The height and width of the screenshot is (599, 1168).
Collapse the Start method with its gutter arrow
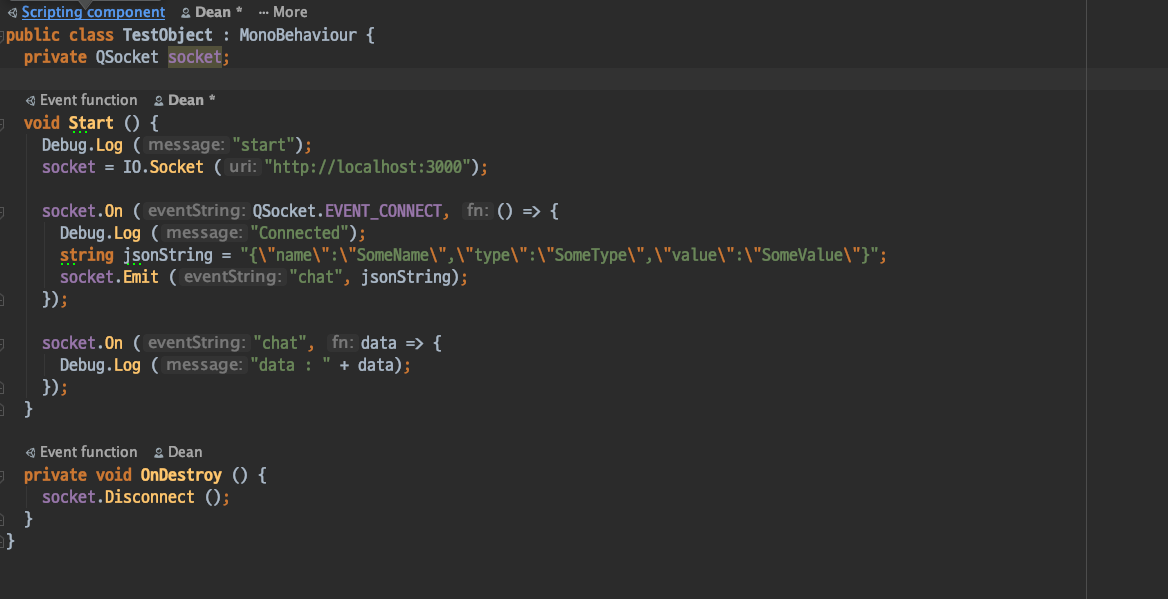coord(3,122)
